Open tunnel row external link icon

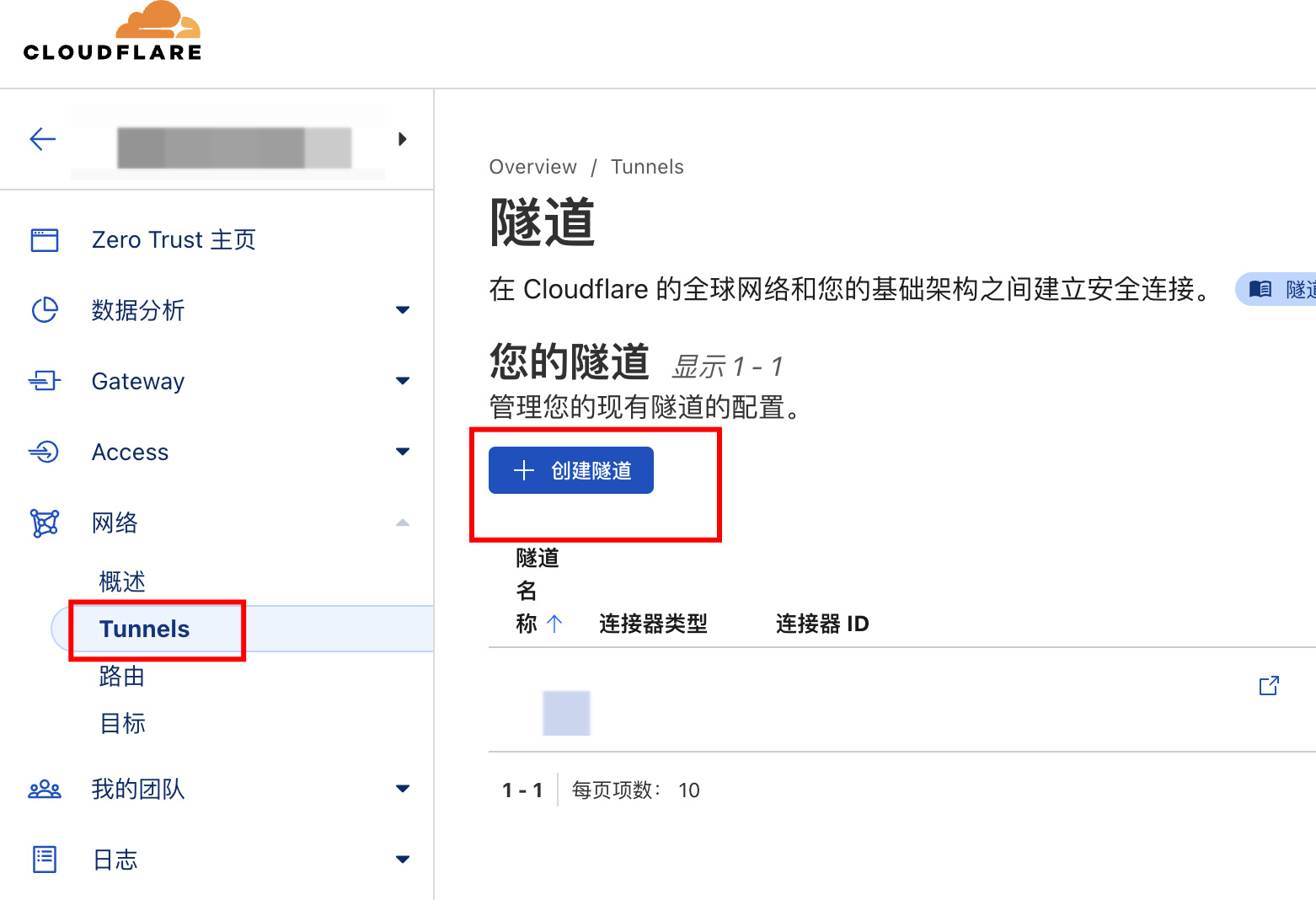click(x=1269, y=686)
